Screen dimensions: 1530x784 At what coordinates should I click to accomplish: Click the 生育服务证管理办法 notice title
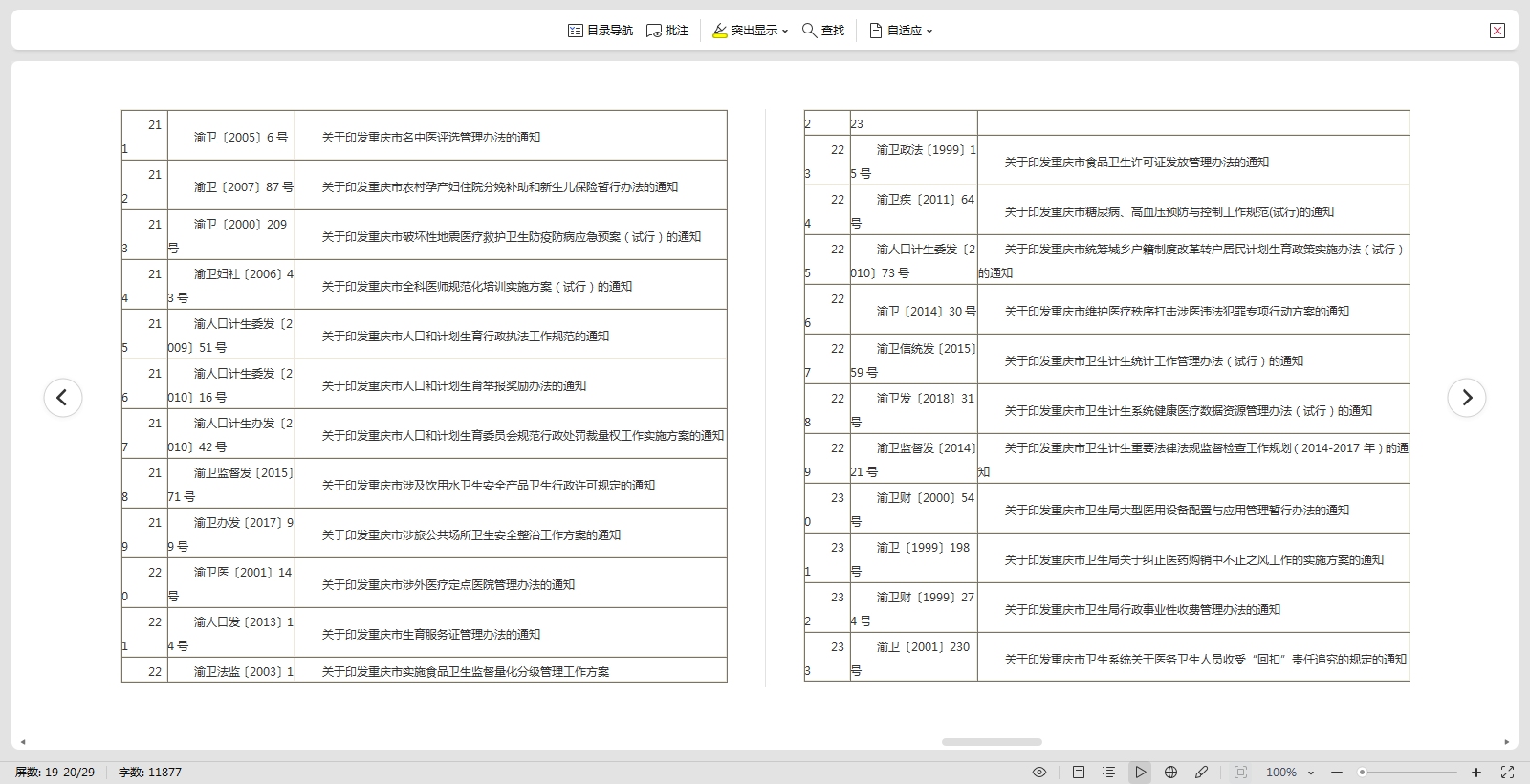[x=431, y=635]
